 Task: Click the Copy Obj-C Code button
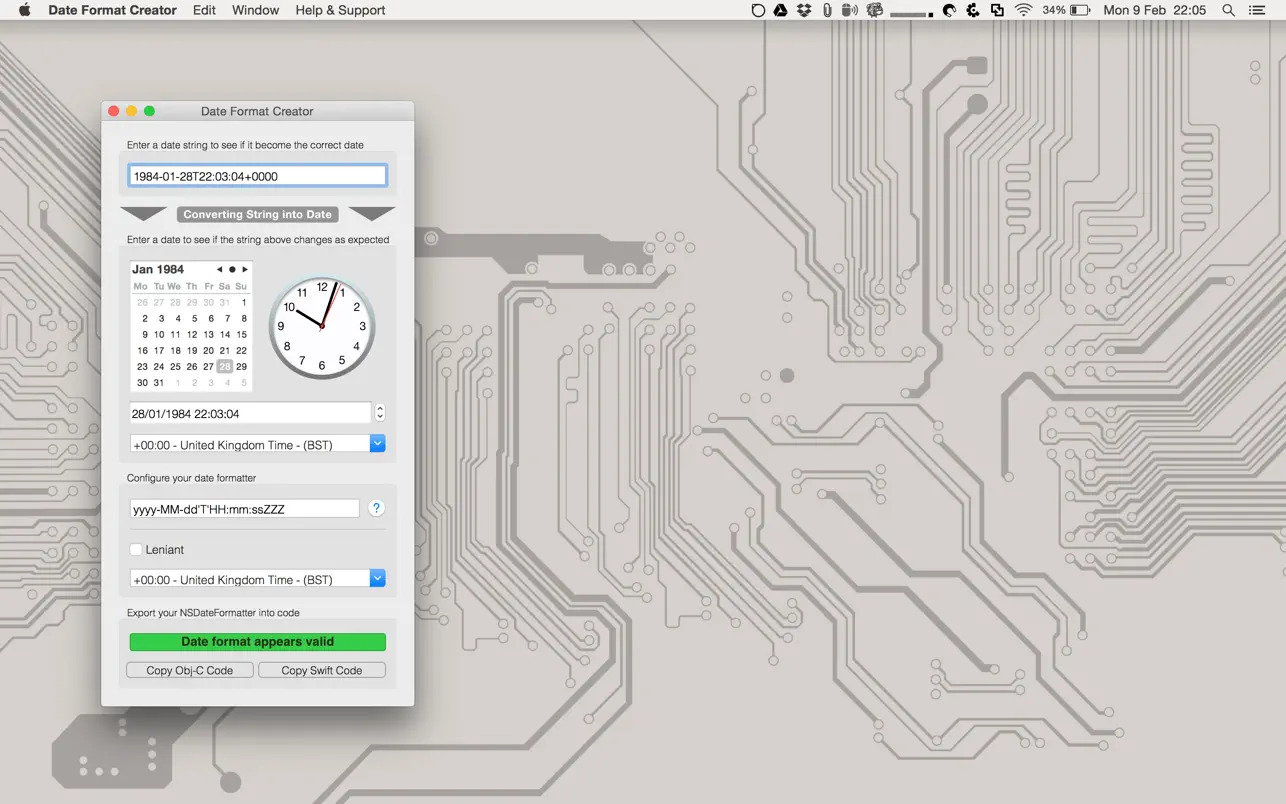(x=189, y=670)
